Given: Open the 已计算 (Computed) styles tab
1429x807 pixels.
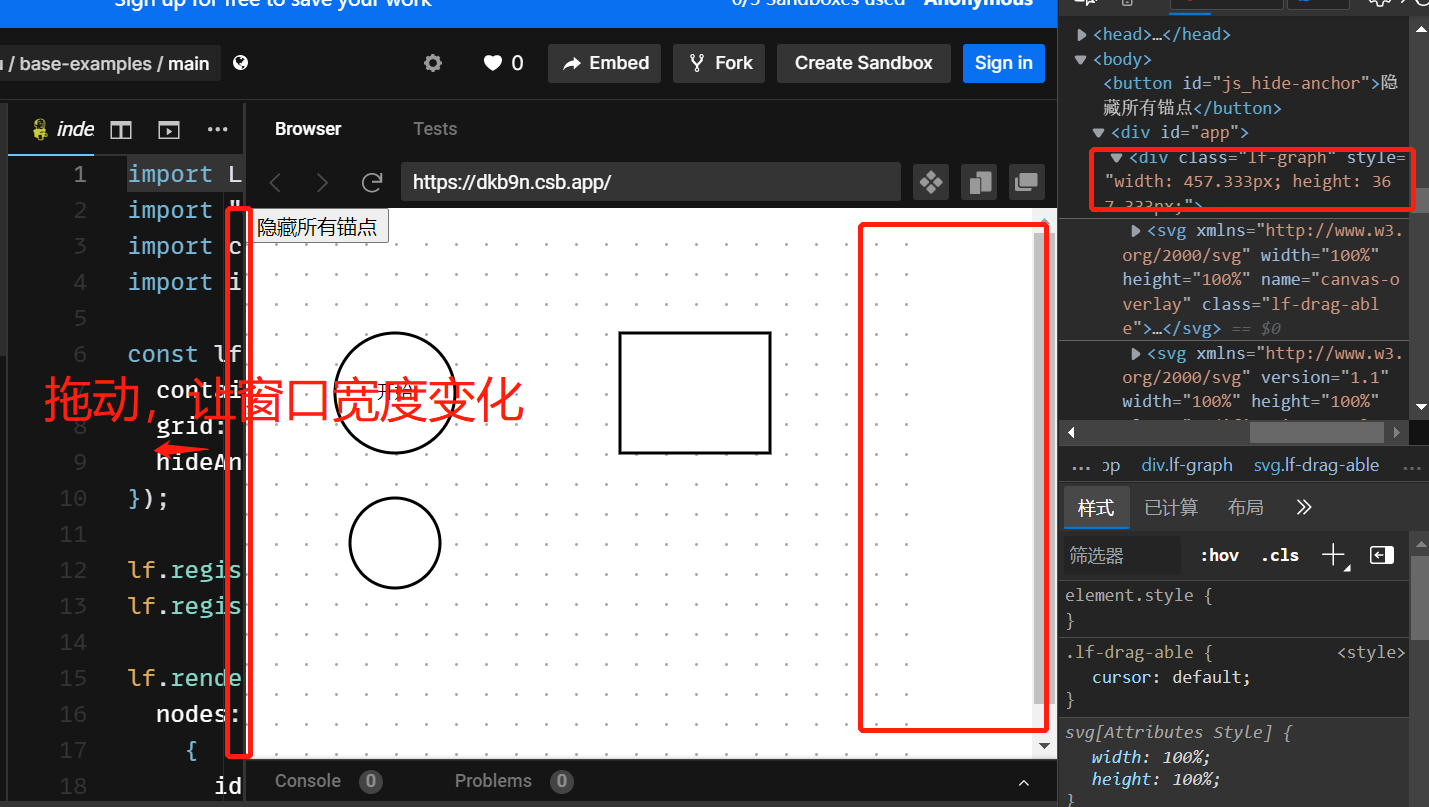Looking at the screenshot, I should 1170,507.
